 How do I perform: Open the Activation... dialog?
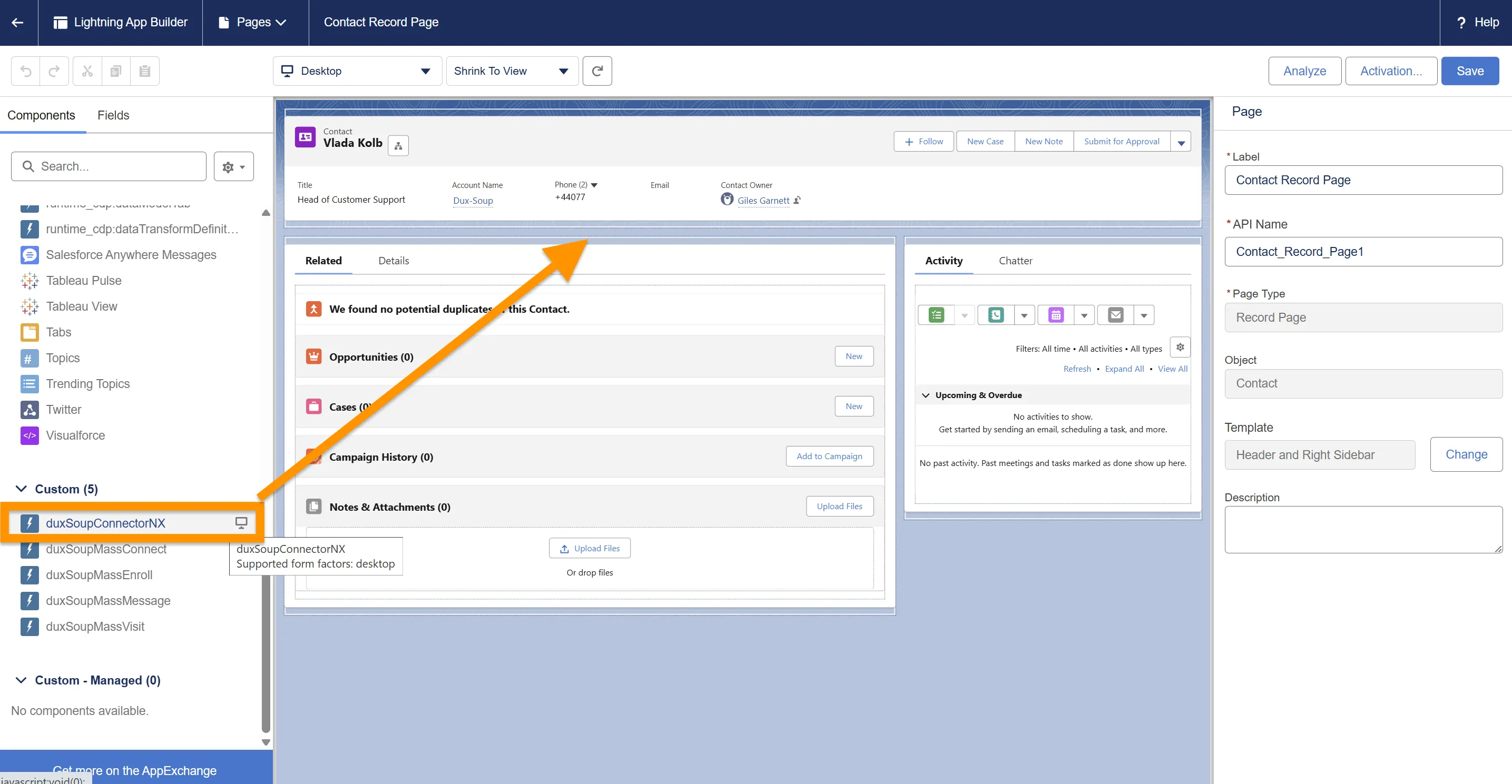(x=1391, y=71)
